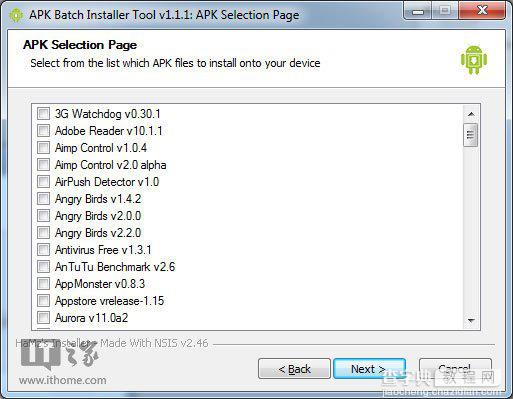513x399 pixels.
Task: Click the Android robot icon in header
Action: click(474, 60)
